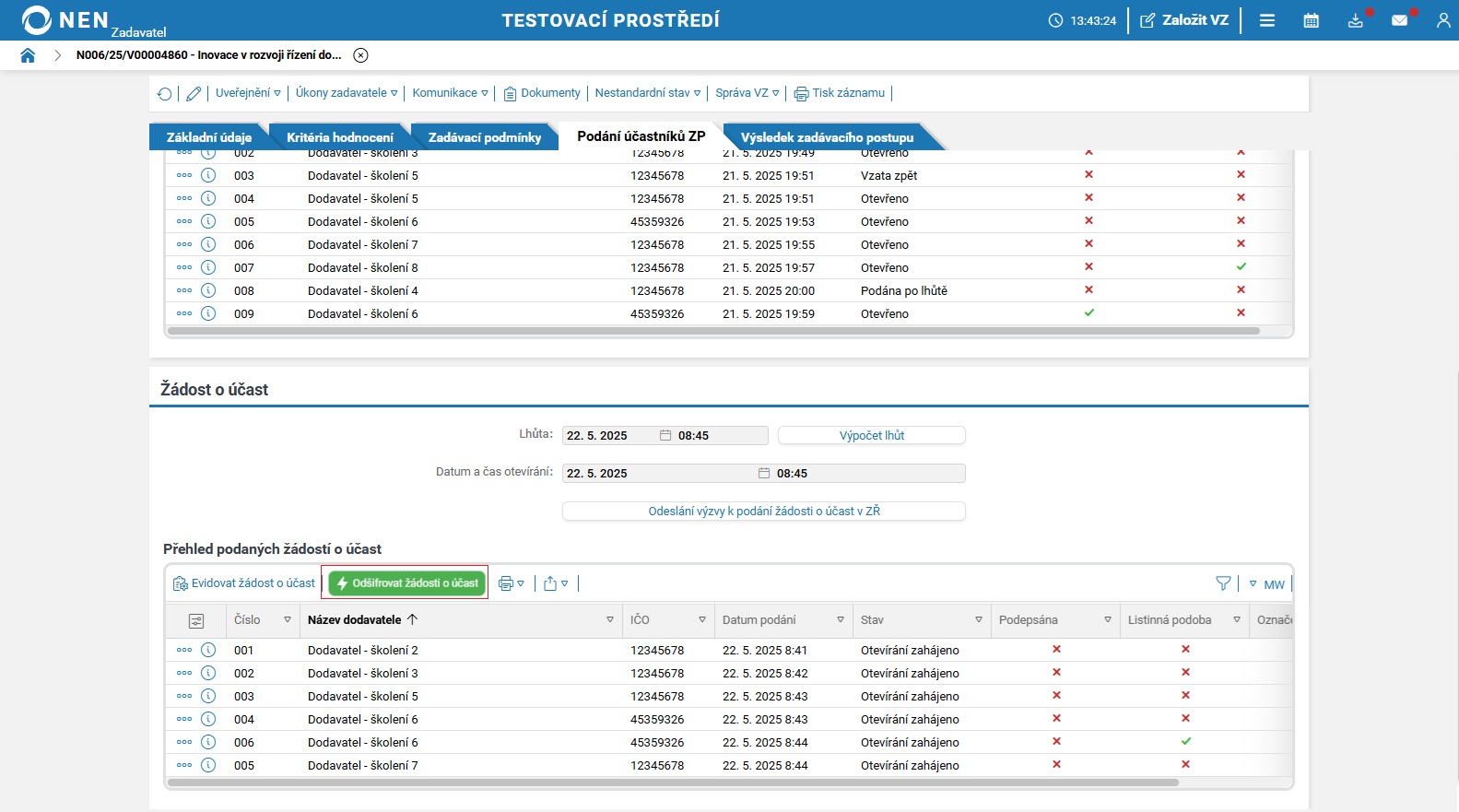Screen dimensions: 1459x812
Task: Open filter dropdown on Podepsána column
Action: [x=1108, y=620]
